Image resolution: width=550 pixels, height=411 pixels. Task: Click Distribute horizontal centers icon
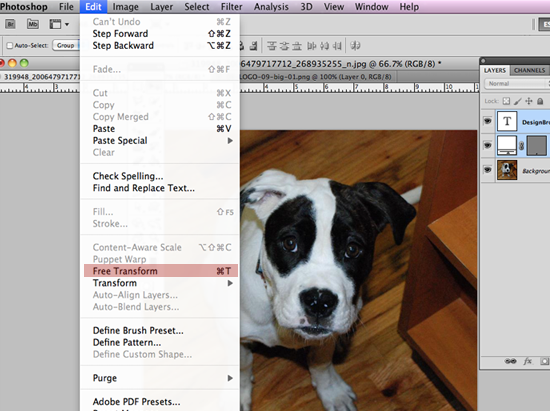point(324,46)
